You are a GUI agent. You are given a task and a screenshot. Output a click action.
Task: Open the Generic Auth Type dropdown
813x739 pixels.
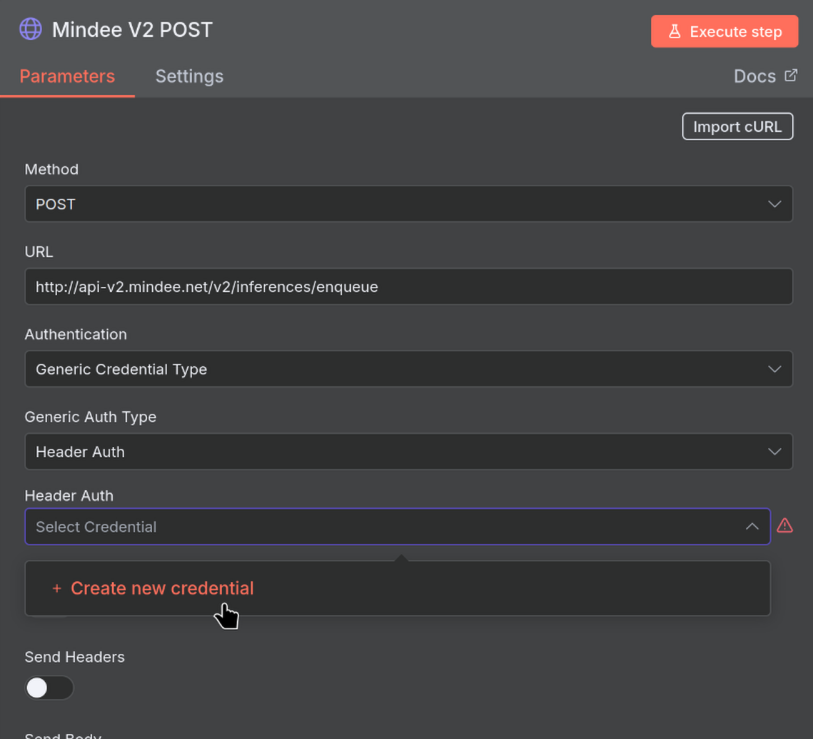pos(408,451)
